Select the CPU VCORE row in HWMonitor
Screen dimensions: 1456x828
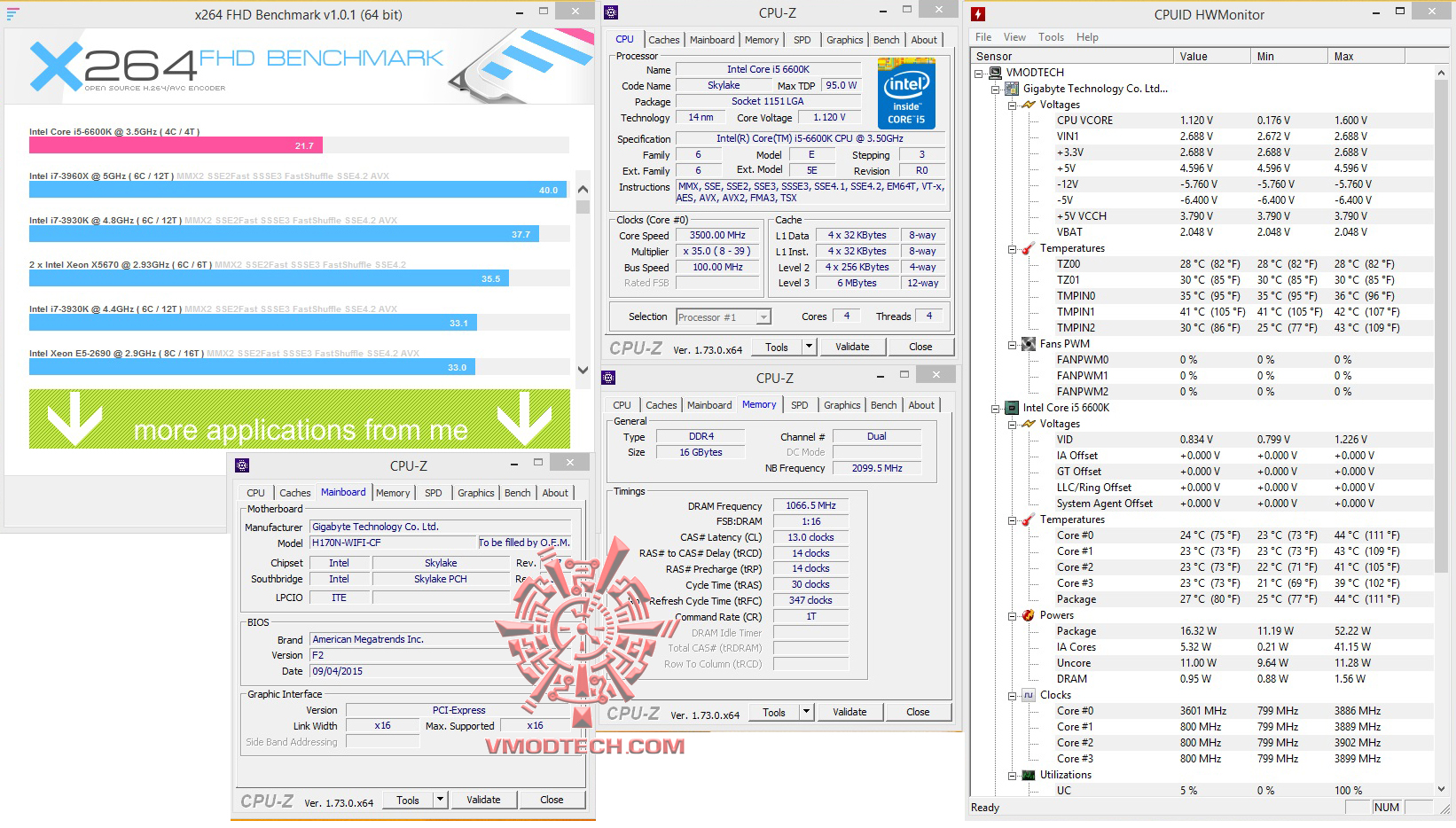(1202, 121)
